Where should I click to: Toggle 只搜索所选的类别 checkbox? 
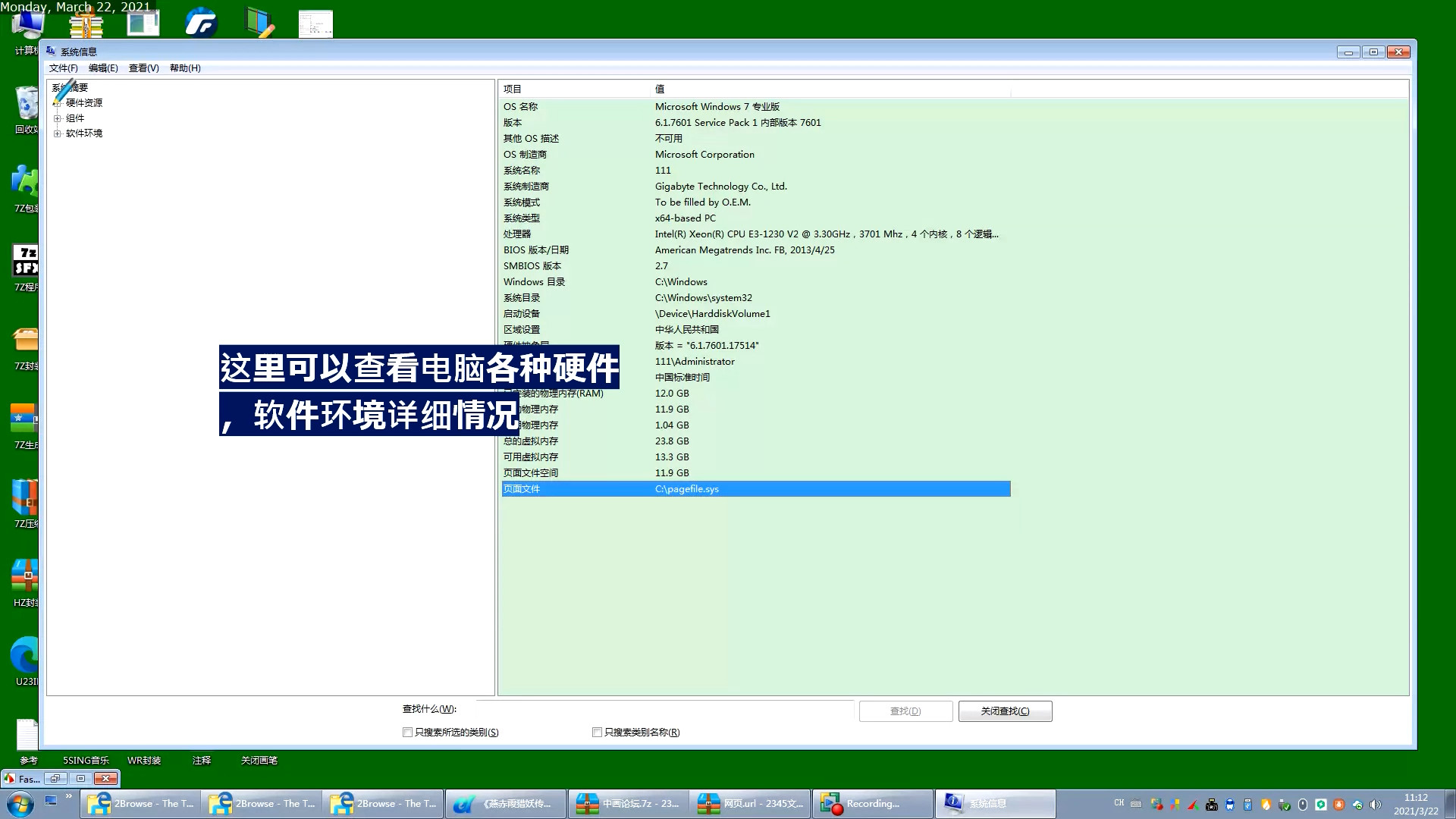point(408,732)
